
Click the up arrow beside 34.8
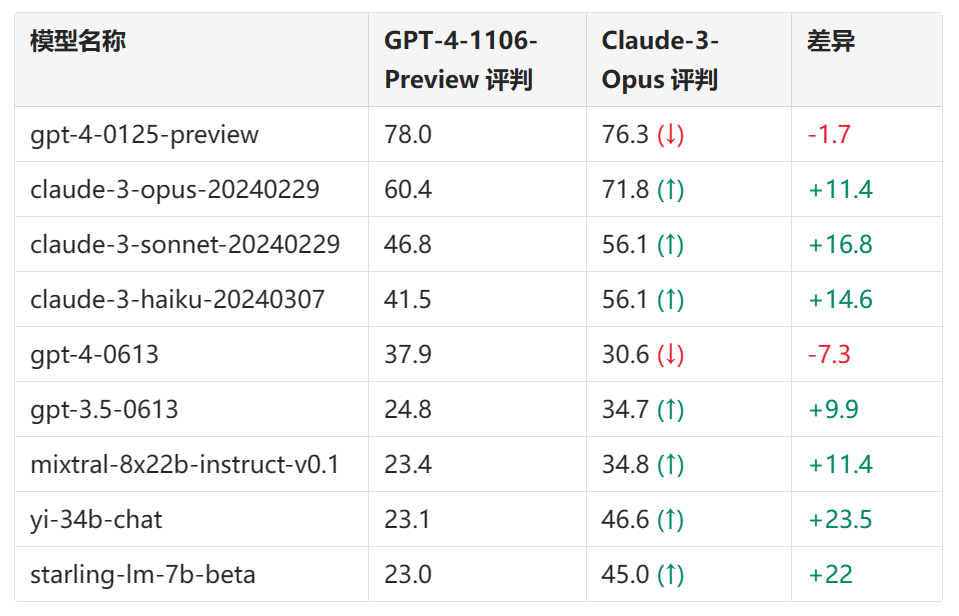tap(670, 465)
